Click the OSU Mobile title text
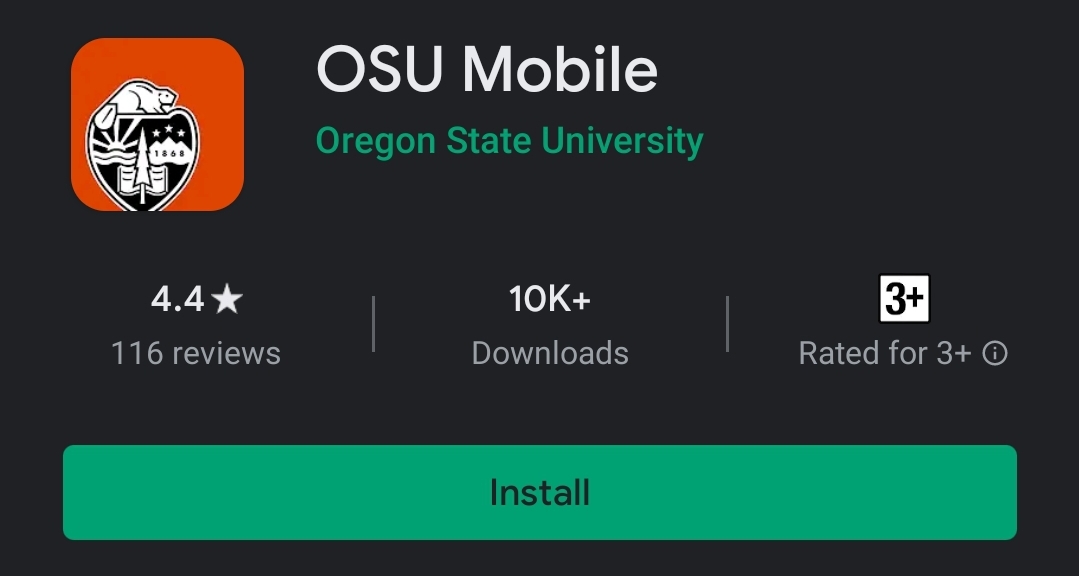 [x=487, y=69]
